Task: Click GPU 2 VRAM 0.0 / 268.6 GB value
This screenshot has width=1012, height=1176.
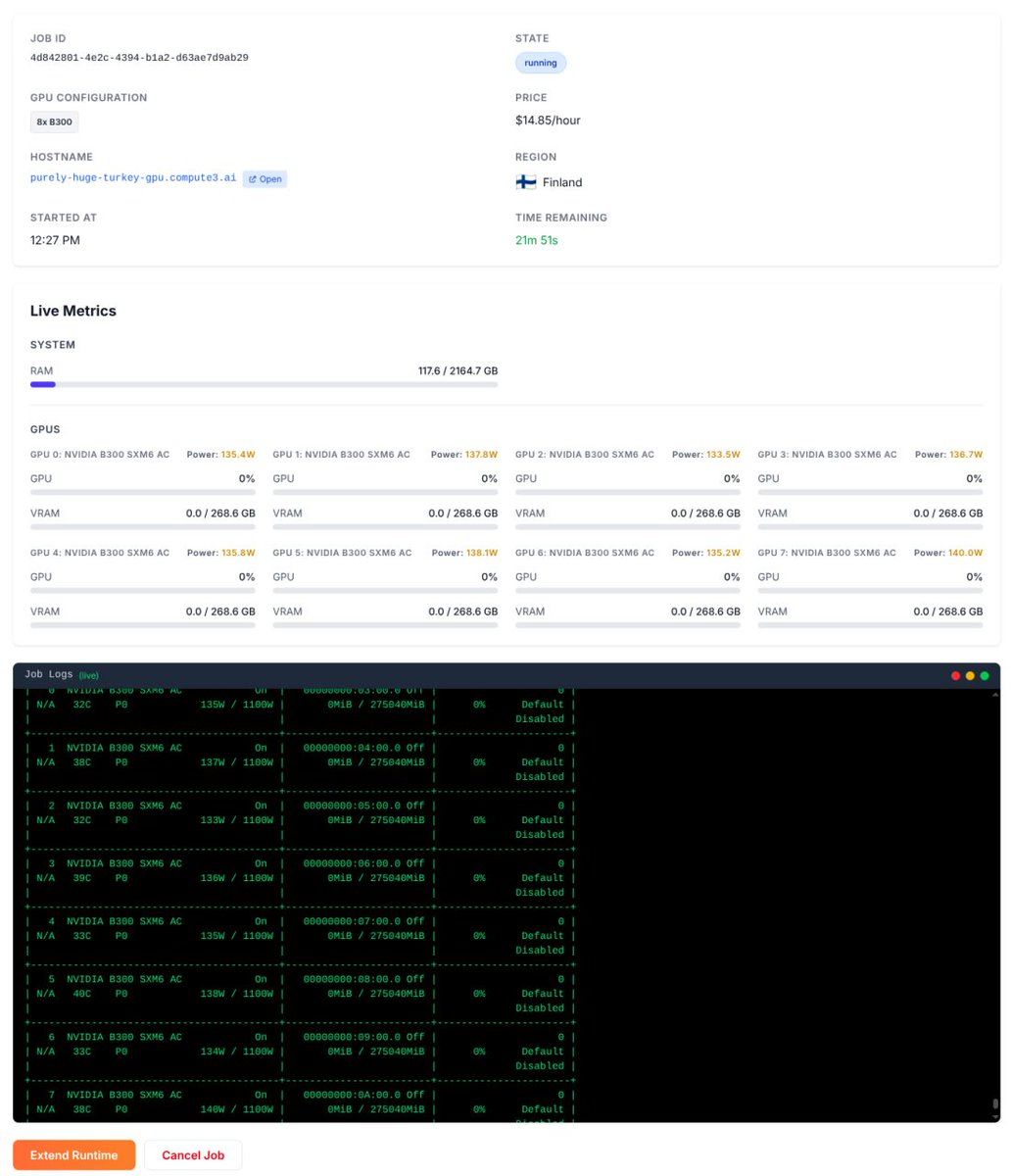Action: click(x=705, y=514)
